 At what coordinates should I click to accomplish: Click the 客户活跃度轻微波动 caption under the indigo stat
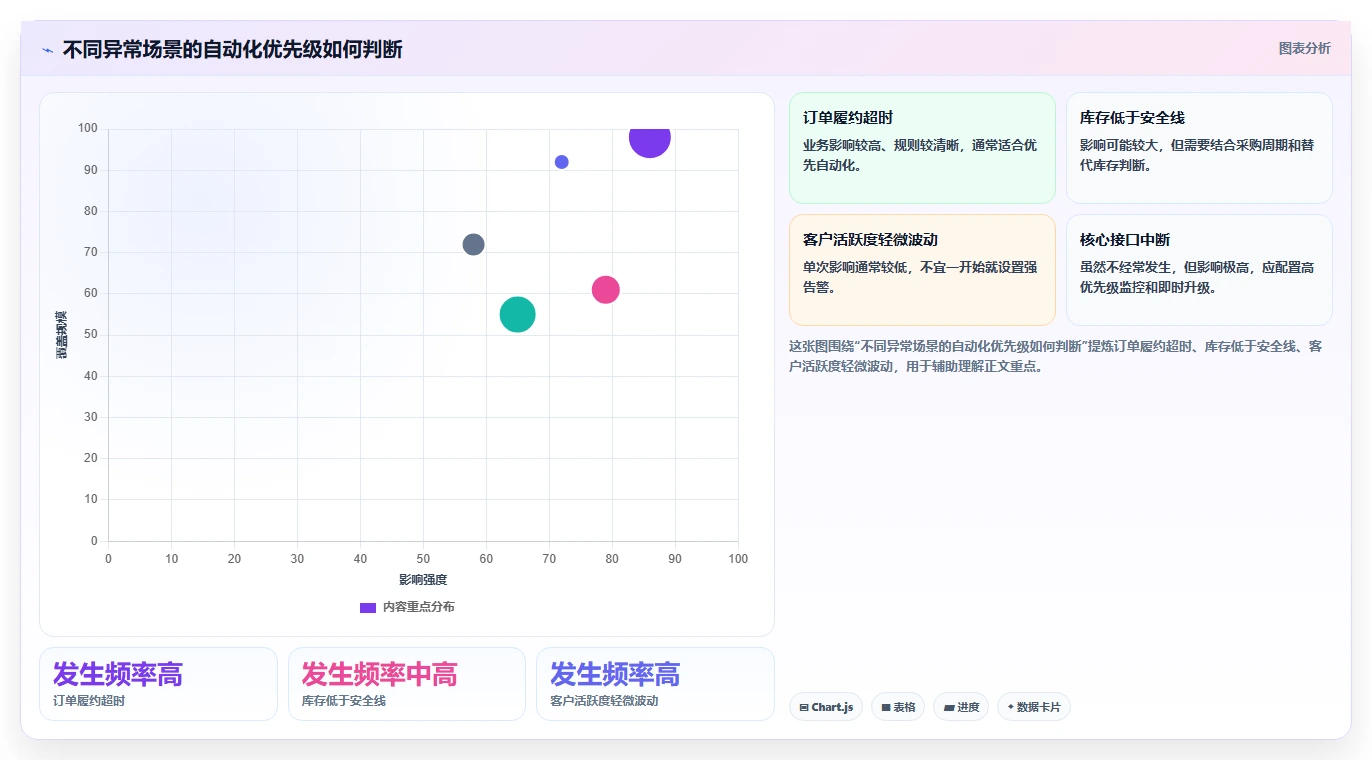click(604, 701)
